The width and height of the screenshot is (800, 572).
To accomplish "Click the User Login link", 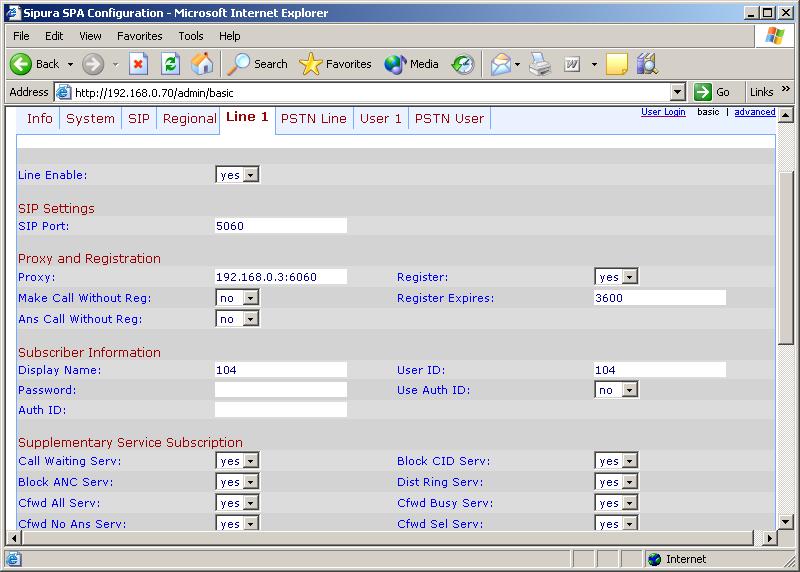I will pos(663,112).
